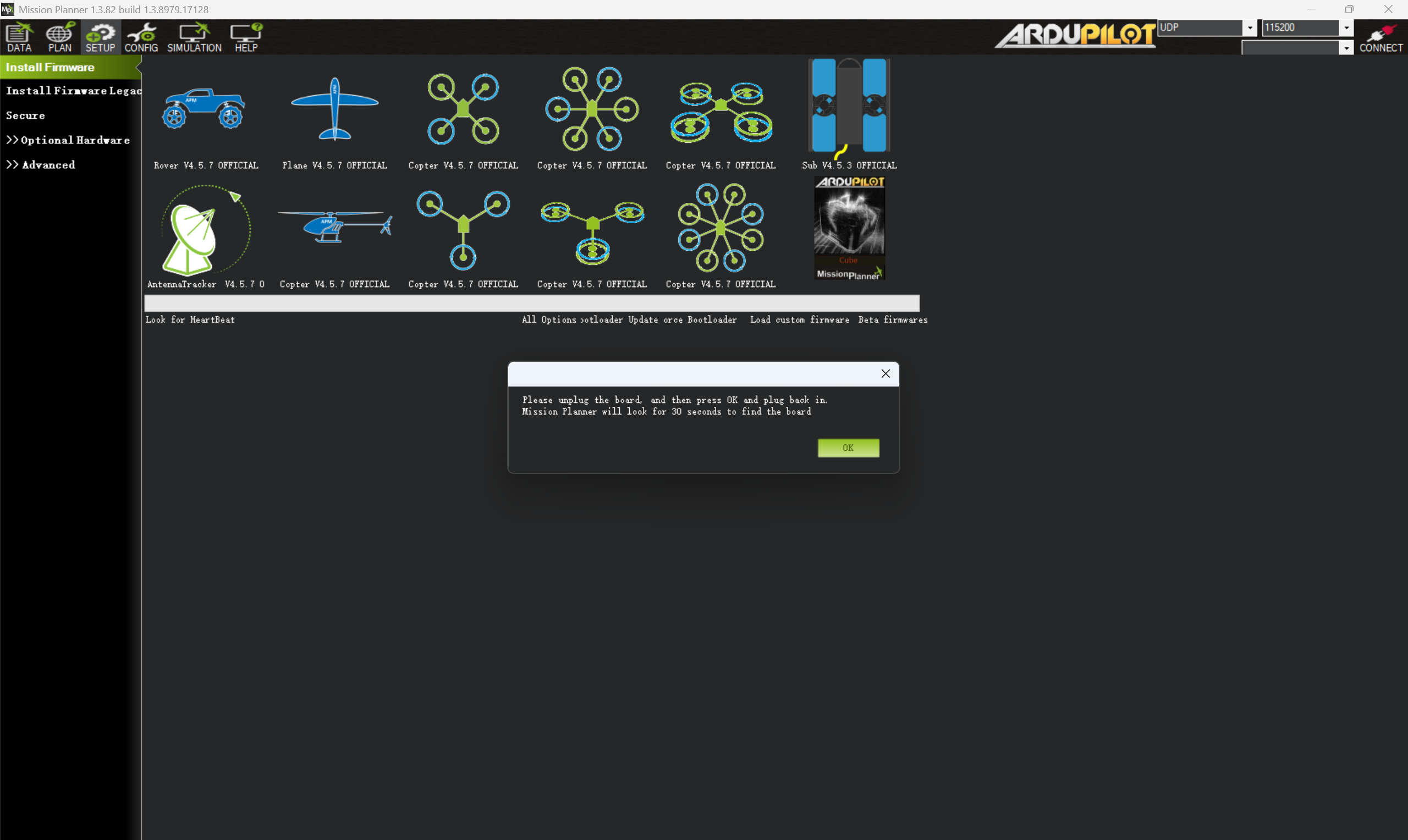Viewport: 1408px width, 840px height.
Task: Choose the octocopter firmware icon
Action: 720,228
